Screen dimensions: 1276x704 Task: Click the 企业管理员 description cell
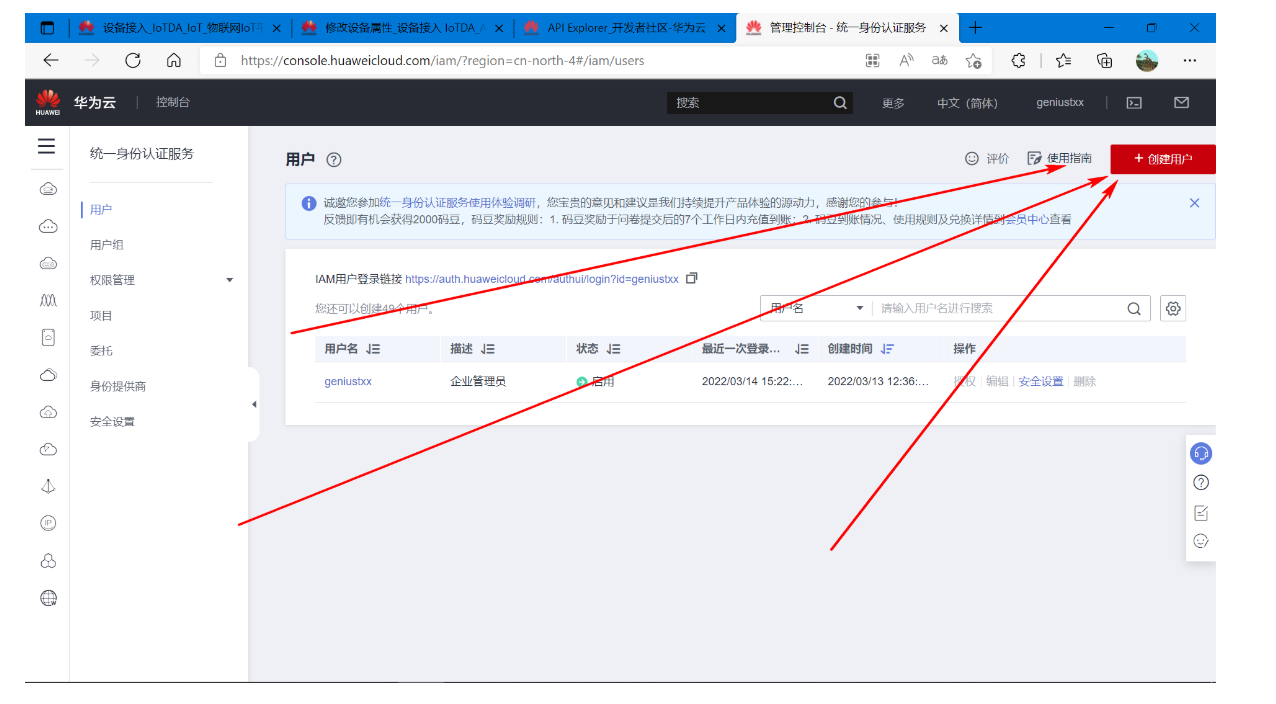click(x=478, y=381)
